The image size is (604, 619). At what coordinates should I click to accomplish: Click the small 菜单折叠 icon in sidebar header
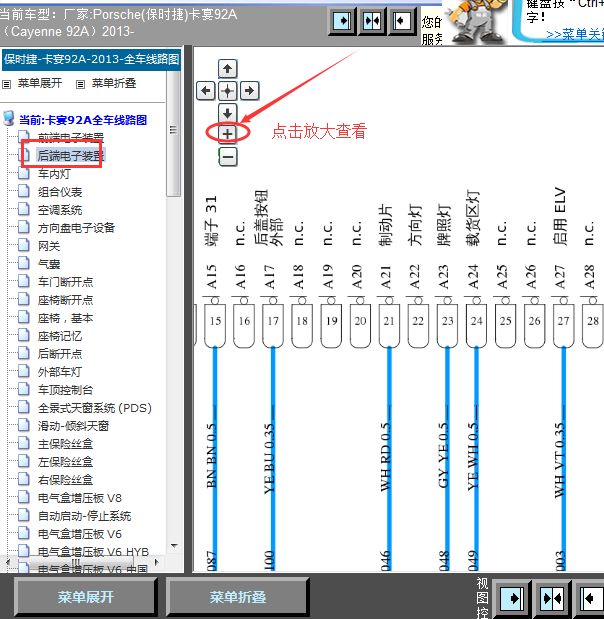[80, 84]
